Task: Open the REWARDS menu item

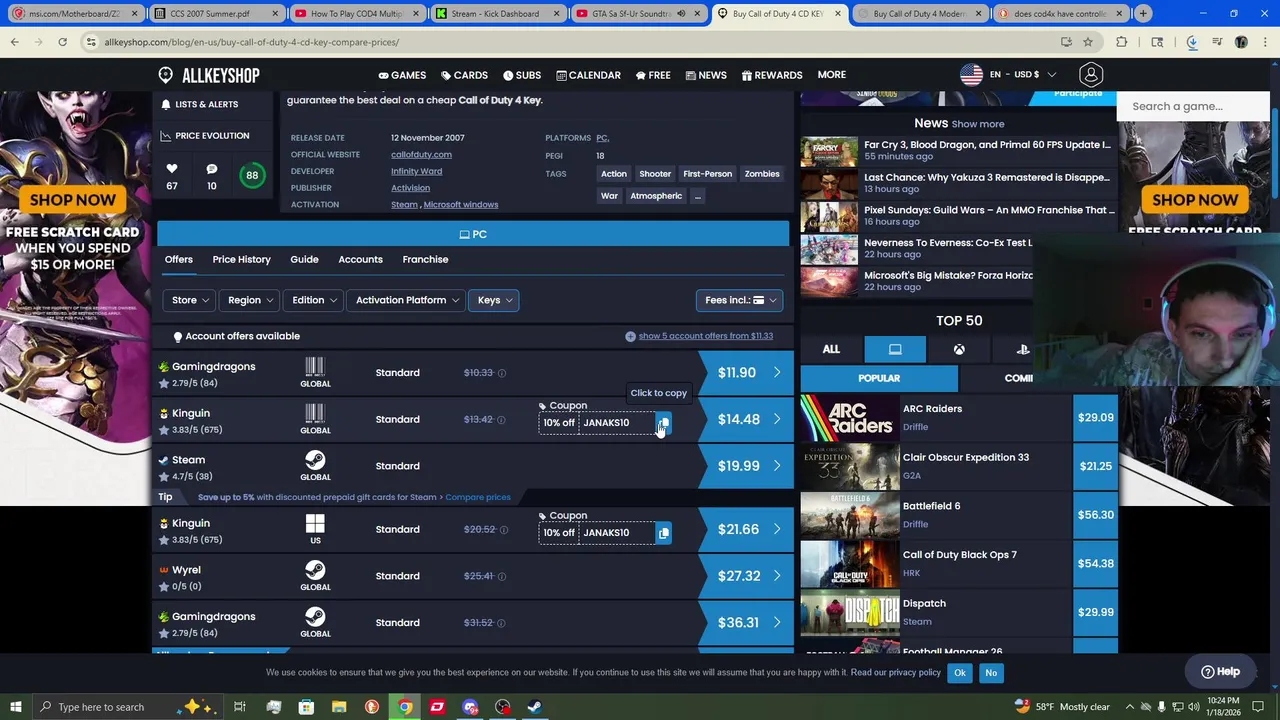Action: pos(771,75)
